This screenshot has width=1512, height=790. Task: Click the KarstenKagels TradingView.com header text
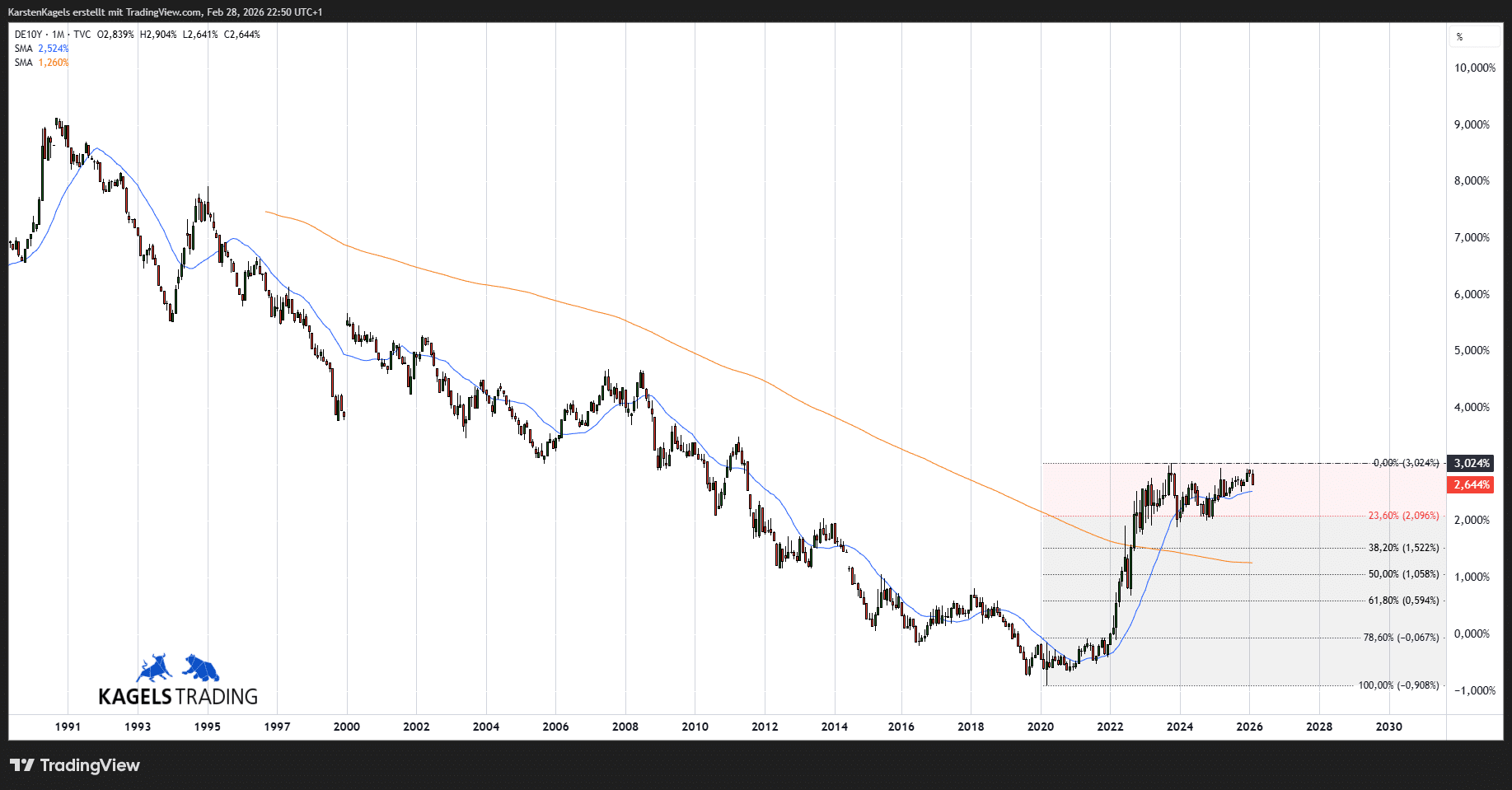[165, 12]
